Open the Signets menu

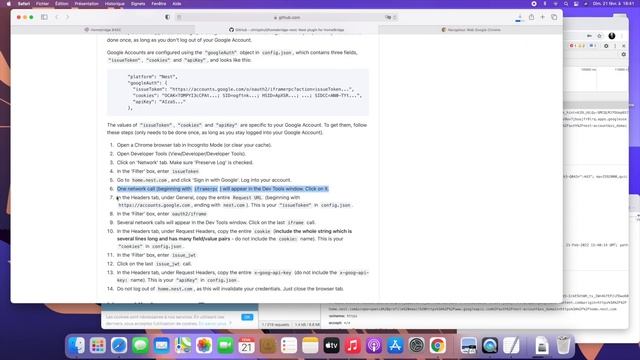(138, 4)
